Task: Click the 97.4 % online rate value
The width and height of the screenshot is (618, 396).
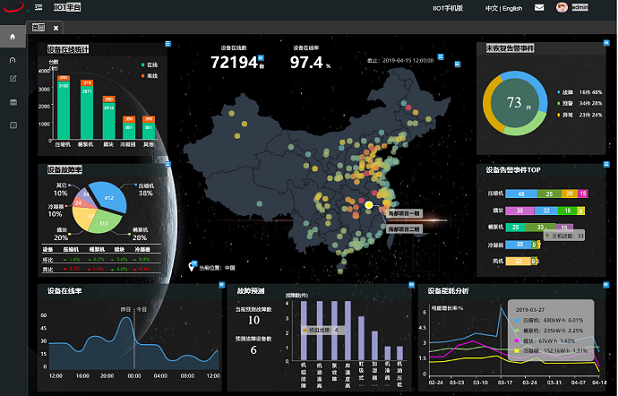Action: tap(310, 62)
